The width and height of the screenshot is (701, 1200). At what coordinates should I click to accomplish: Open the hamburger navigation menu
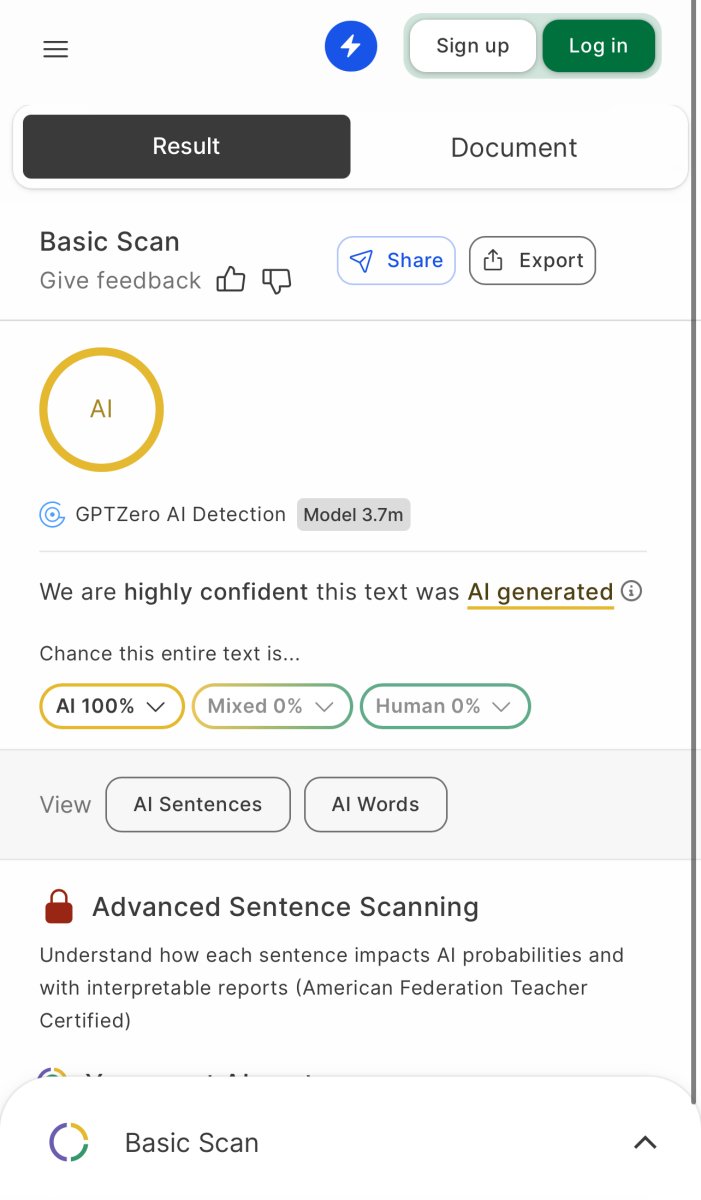56,49
